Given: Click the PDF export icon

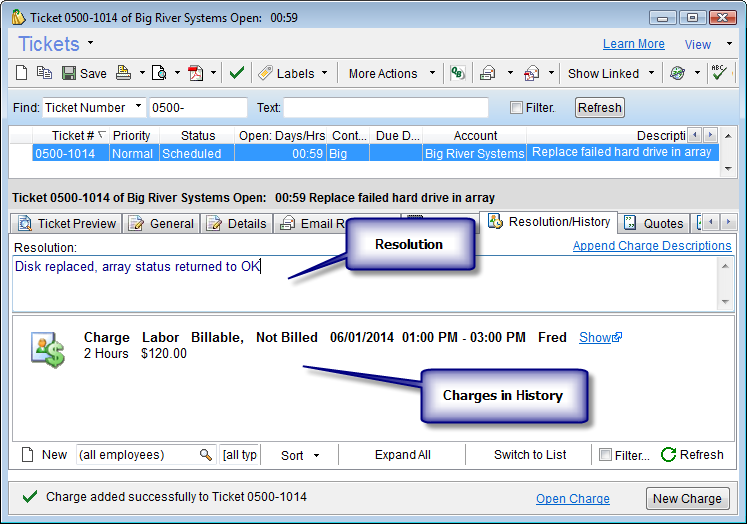Looking at the screenshot, I should 196,73.
